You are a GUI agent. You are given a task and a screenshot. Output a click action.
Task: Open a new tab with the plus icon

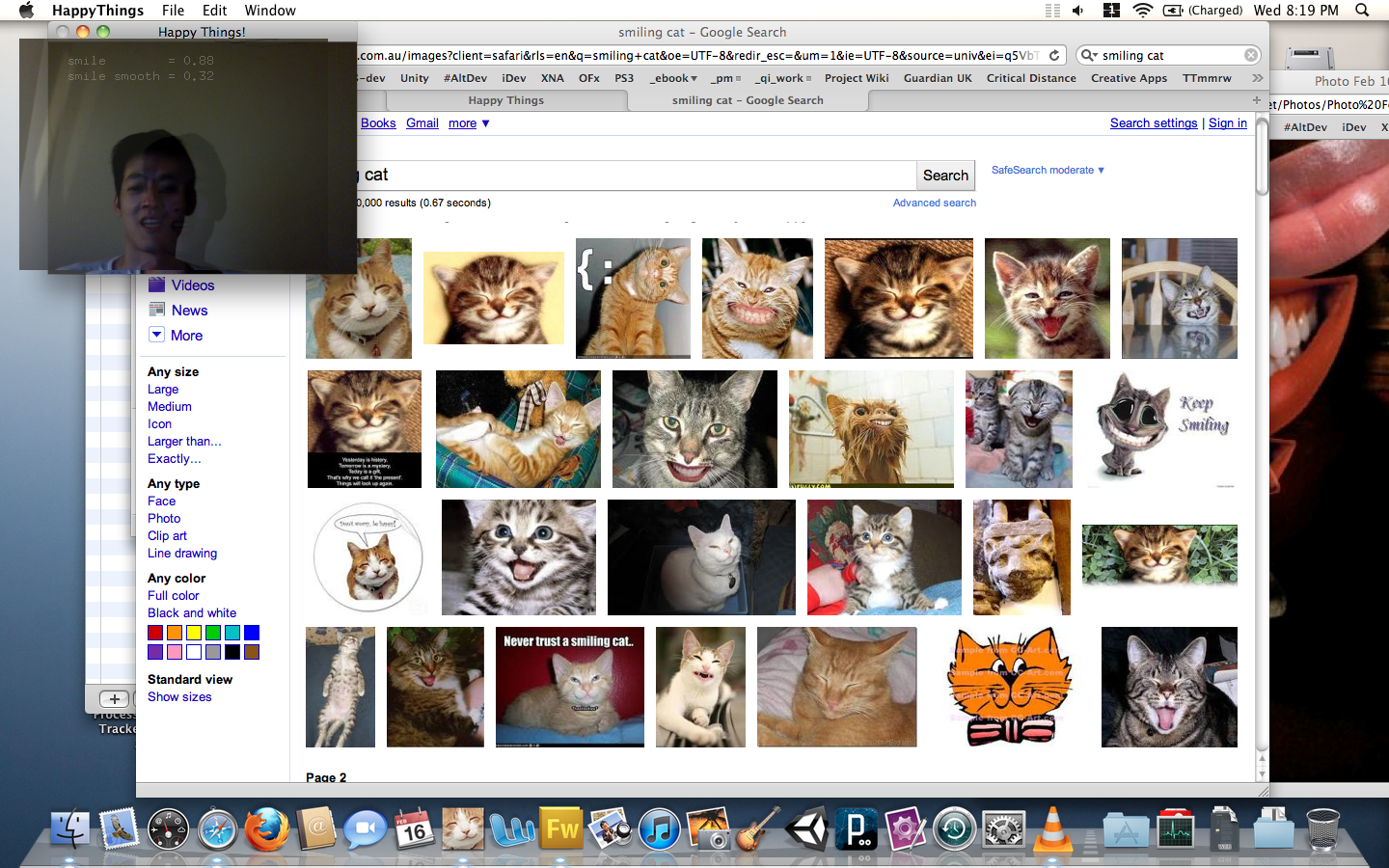tap(1256, 100)
